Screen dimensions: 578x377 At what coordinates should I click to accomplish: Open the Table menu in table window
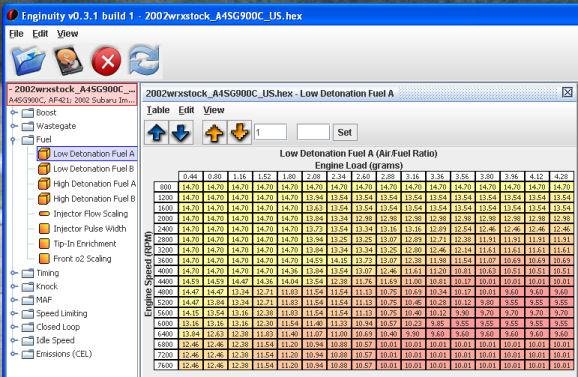pos(158,110)
